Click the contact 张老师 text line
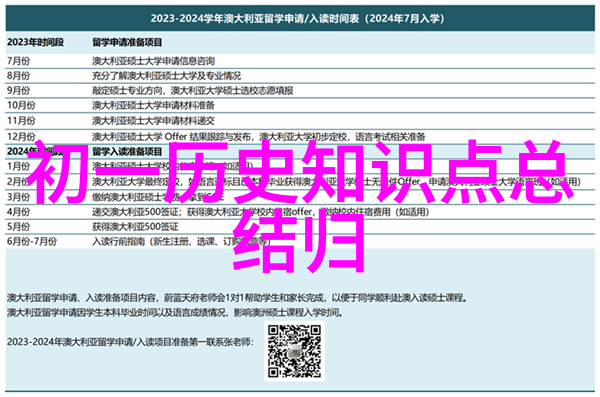This screenshot has height=397, width=600. [130, 341]
